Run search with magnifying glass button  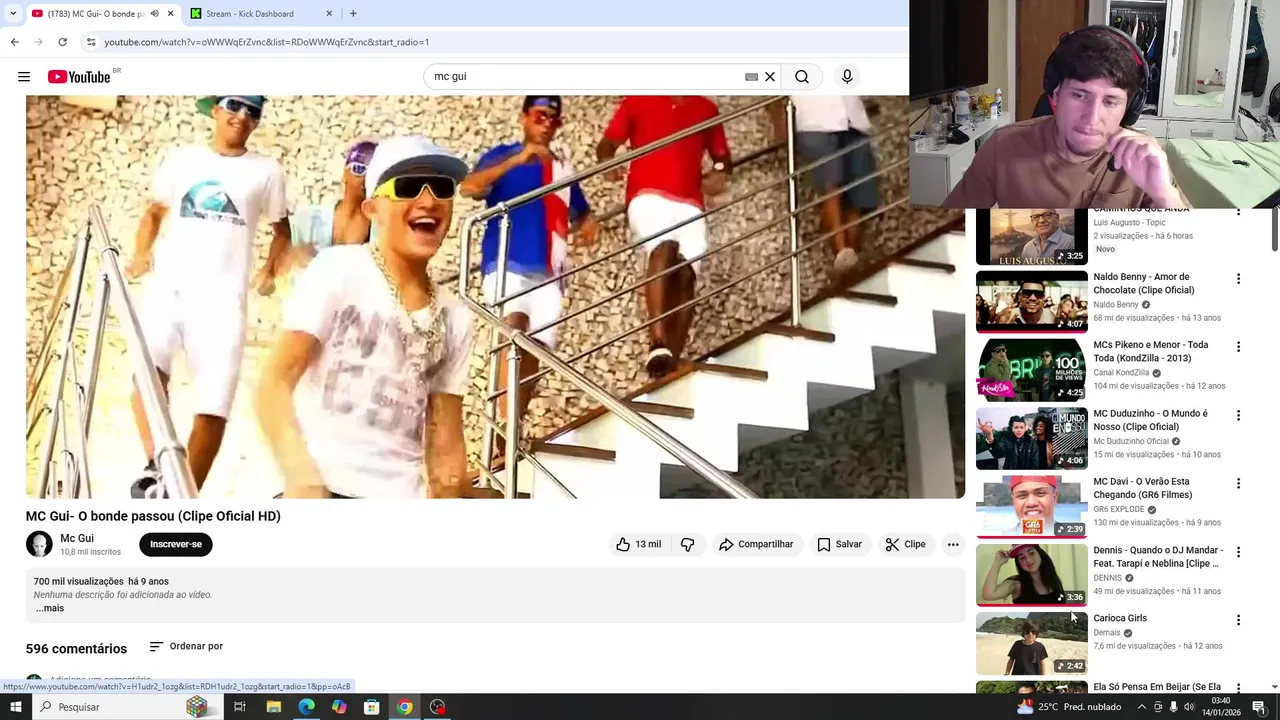802,77
